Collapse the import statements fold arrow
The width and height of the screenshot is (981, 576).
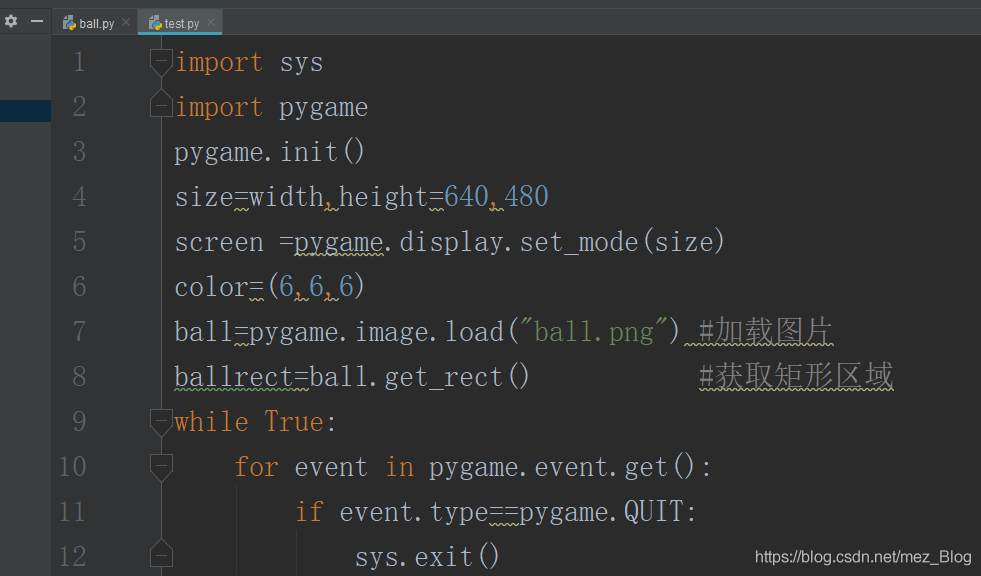(161, 61)
